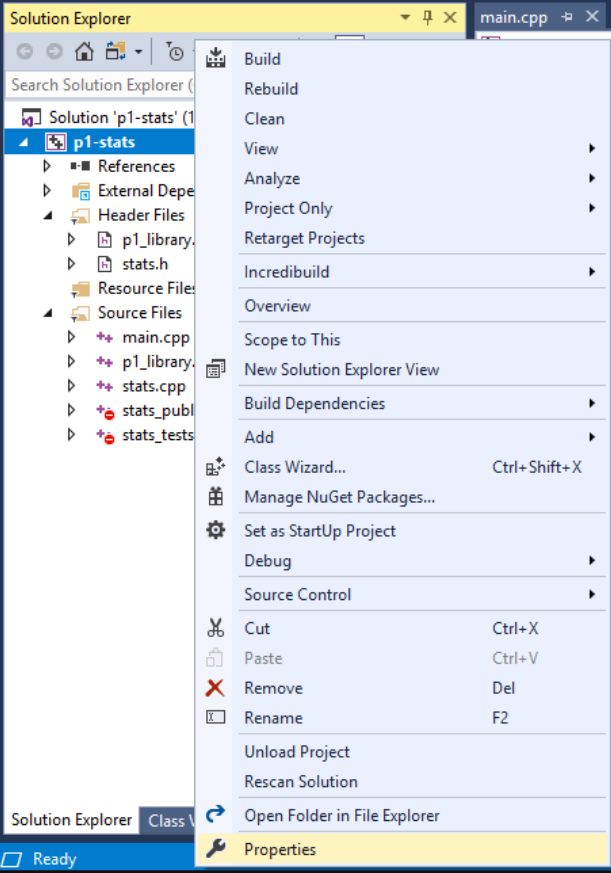
Task: Open Solution Explorer window position dropdown arrow
Action: (x=406, y=18)
